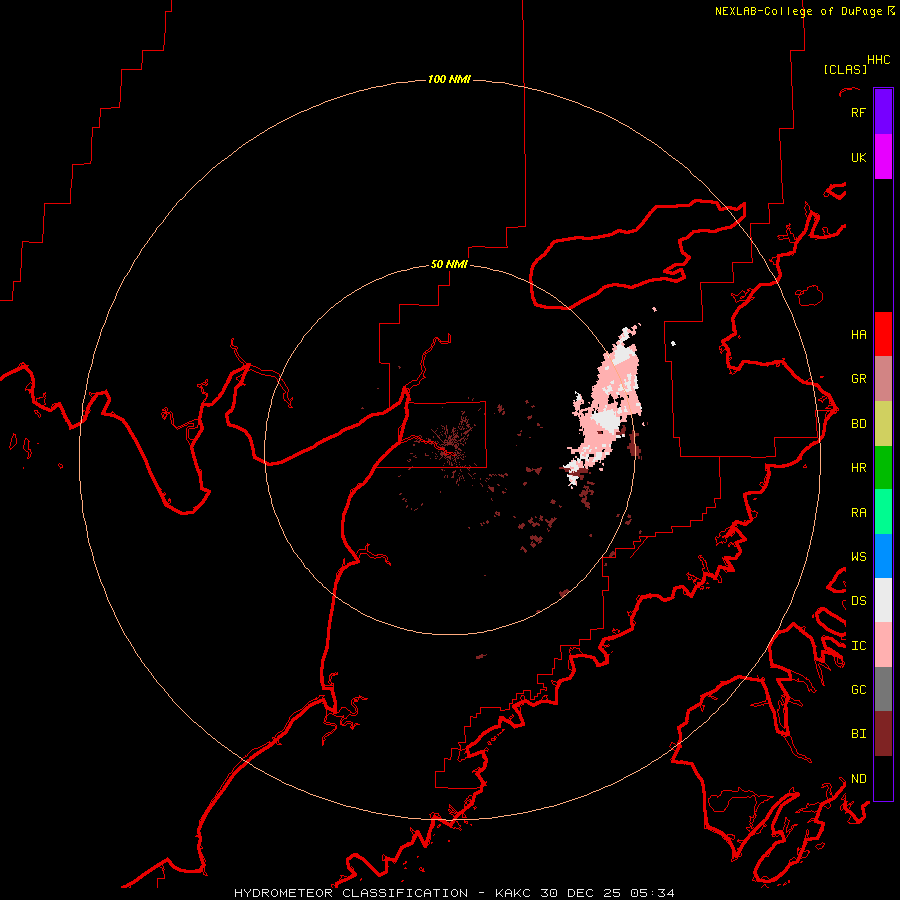Screen dimensions: 900x900
Task: Click the BD legend label
Action: coord(858,424)
